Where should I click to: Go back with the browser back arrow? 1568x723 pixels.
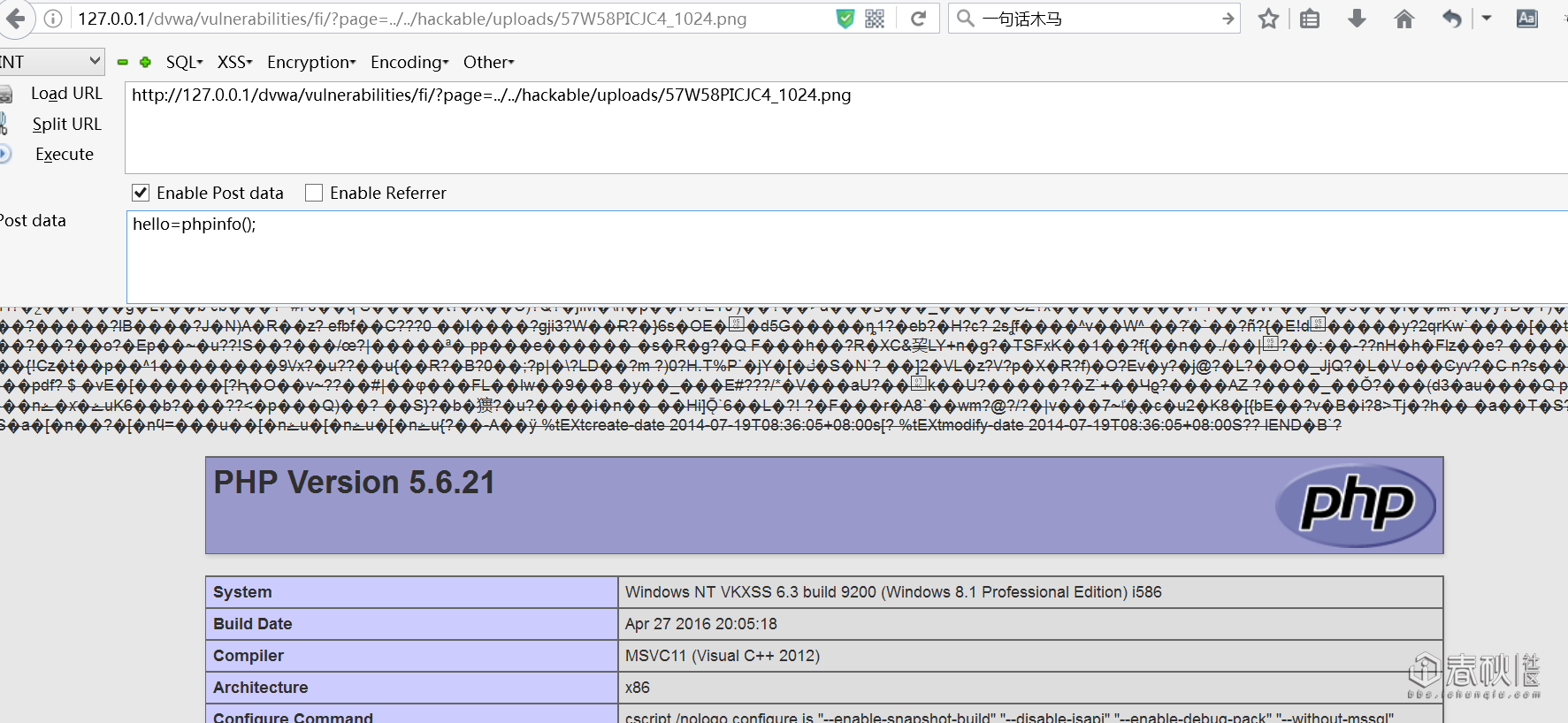(15, 19)
